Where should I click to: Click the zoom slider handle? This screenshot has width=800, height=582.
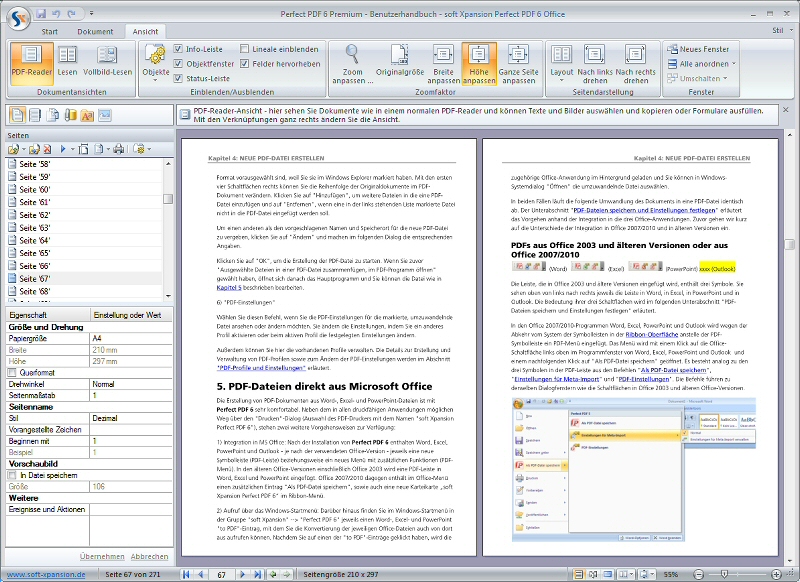pyautogui.click(x=724, y=574)
